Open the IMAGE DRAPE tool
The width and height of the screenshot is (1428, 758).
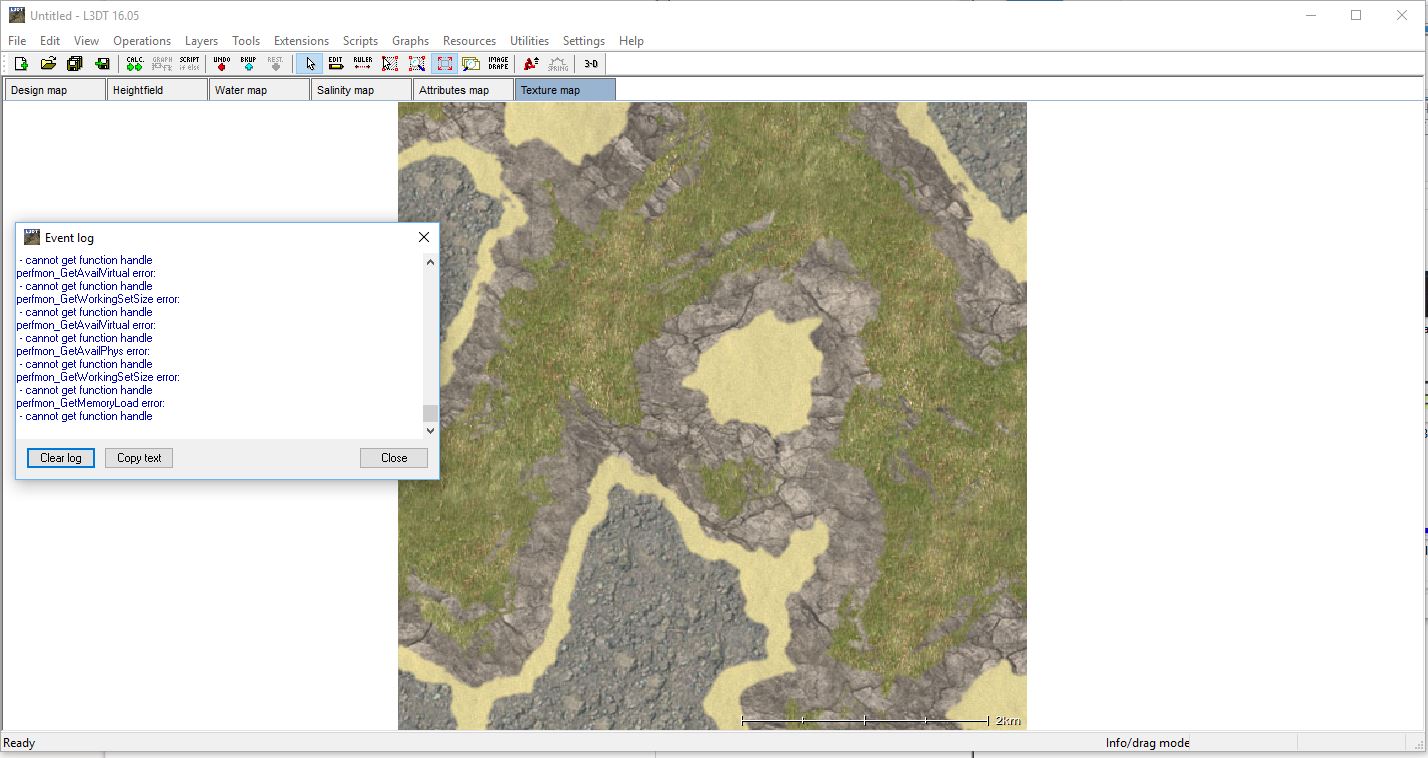click(x=498, y=63)
